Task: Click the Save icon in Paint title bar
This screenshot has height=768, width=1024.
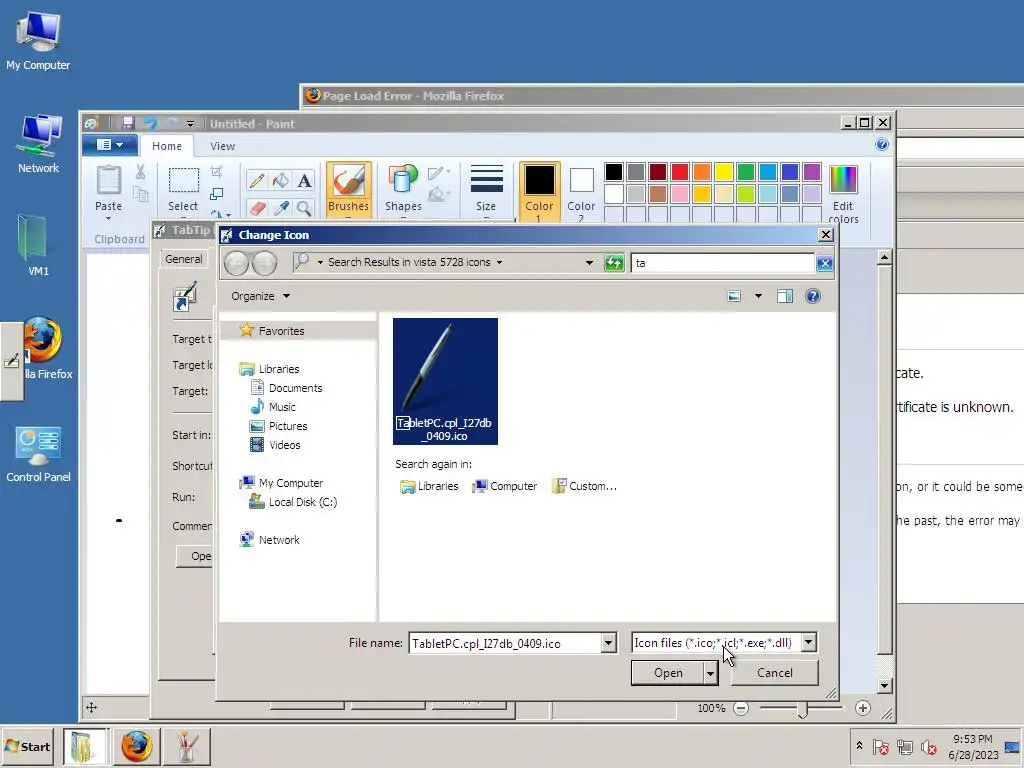Action: [x=128, y=123]
